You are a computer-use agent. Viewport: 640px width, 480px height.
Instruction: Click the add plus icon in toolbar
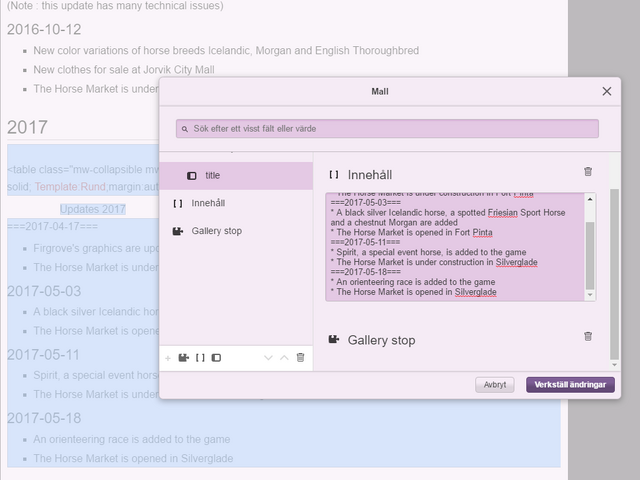(168, 358)
